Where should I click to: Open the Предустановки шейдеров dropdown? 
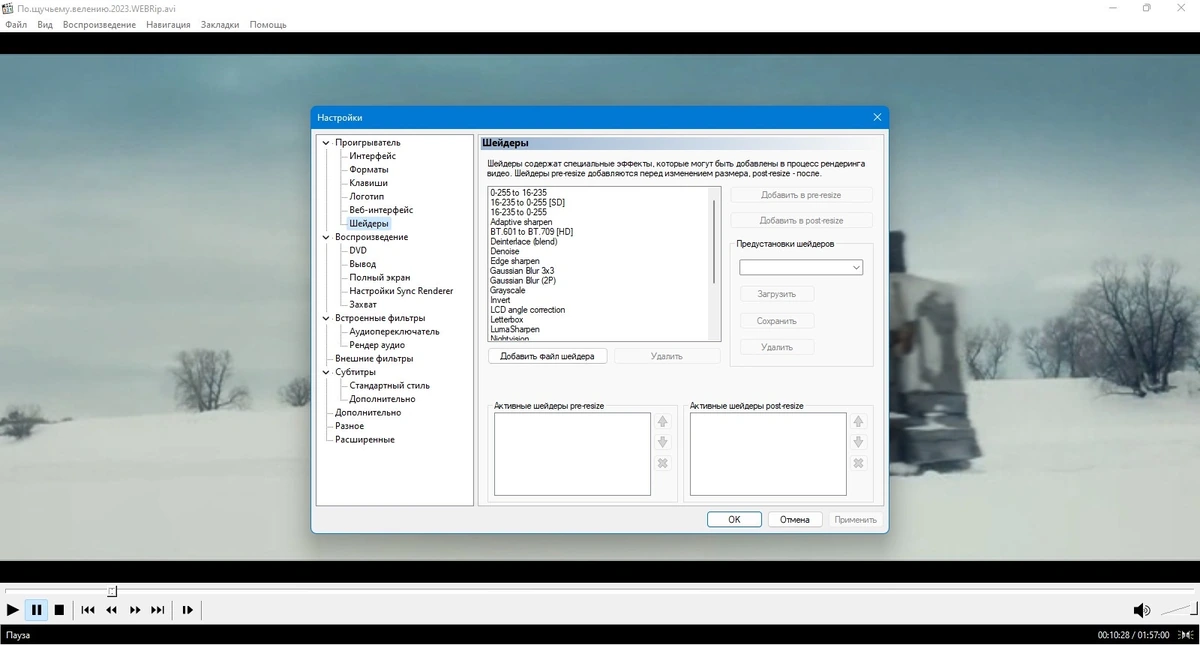(801, 267)
